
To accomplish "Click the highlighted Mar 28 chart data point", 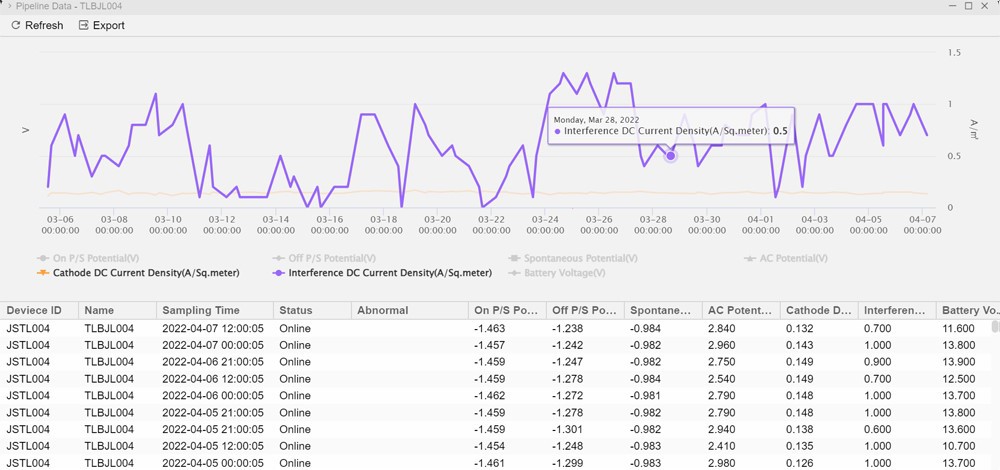I will pyautogui.click(x=671, y=155).
